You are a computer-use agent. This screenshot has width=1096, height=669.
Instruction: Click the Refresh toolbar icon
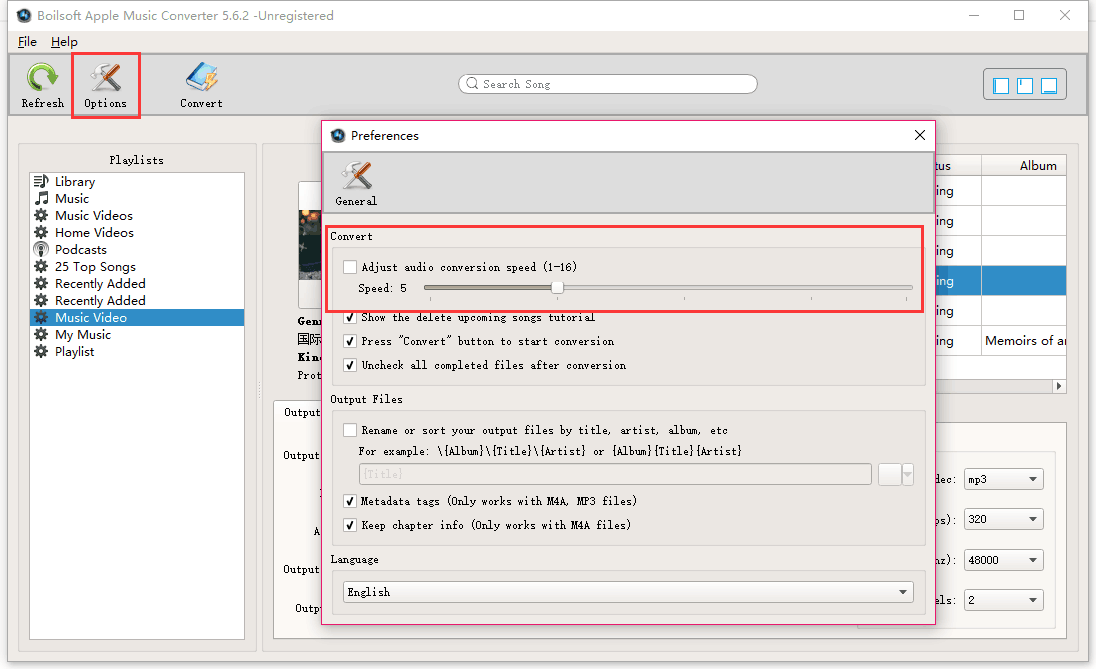42,85
